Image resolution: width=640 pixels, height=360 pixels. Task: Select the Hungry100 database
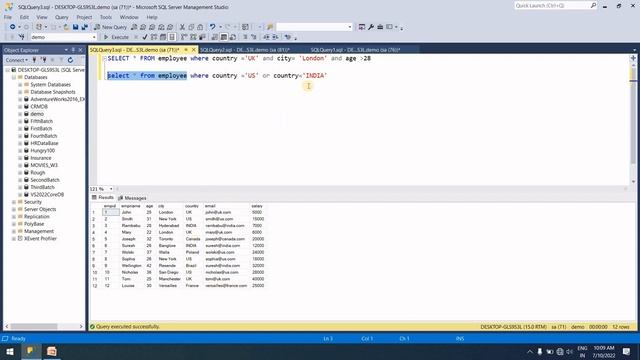(x=42, y=151)
